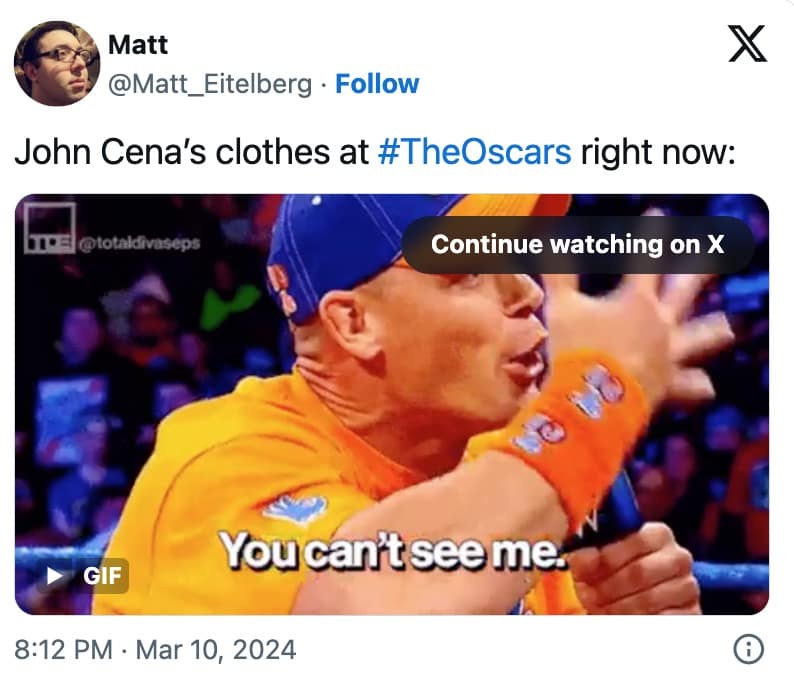Viewport: 794px width, 676px height.
Task: Follow the Matt account
Action: click(377, 83)
